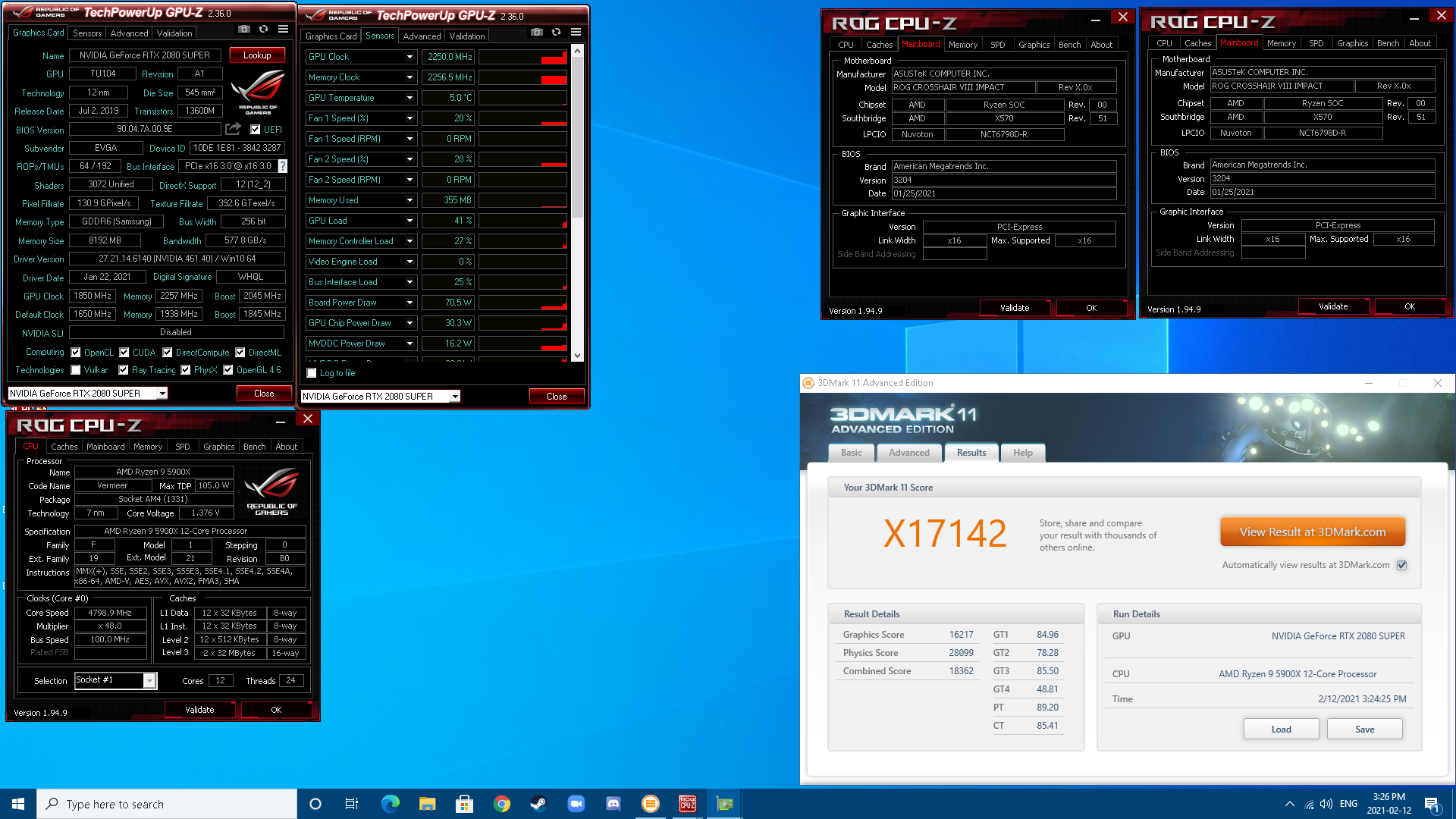Click the Board Power Draw sensor graph
The image size is (1456, 819).
[x=522, y=303]
